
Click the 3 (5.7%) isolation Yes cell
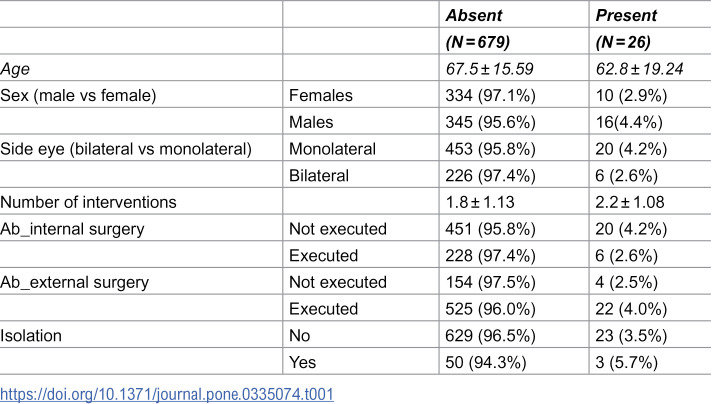627,362
